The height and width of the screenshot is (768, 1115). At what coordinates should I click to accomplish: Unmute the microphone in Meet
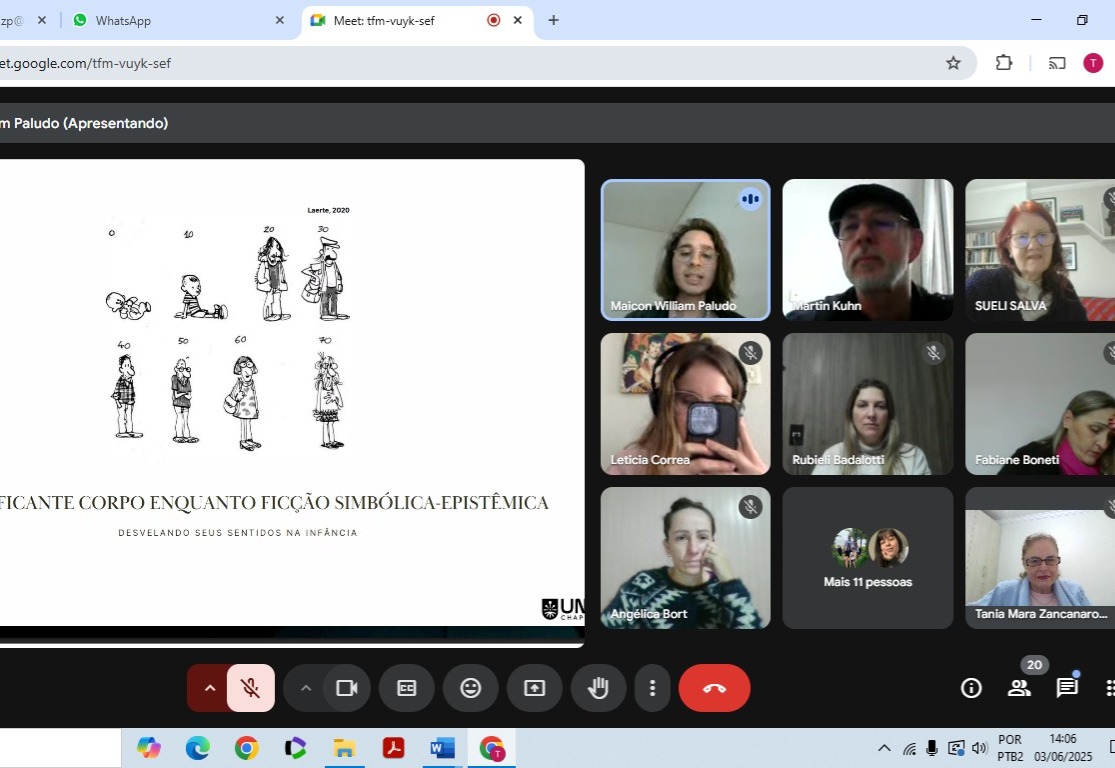(x=251, y=688)
